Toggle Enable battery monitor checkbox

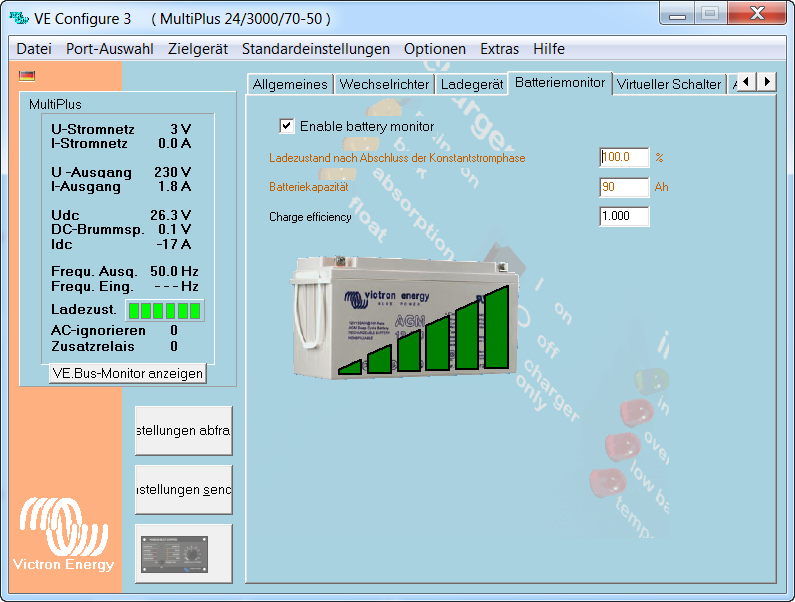[287, 126]
